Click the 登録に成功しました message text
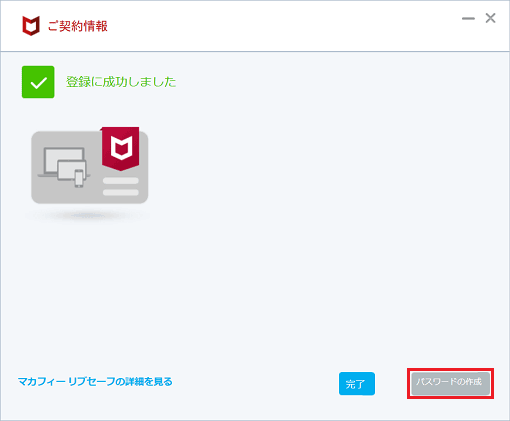This screenshot has width=510, height=421. (121, 82)
